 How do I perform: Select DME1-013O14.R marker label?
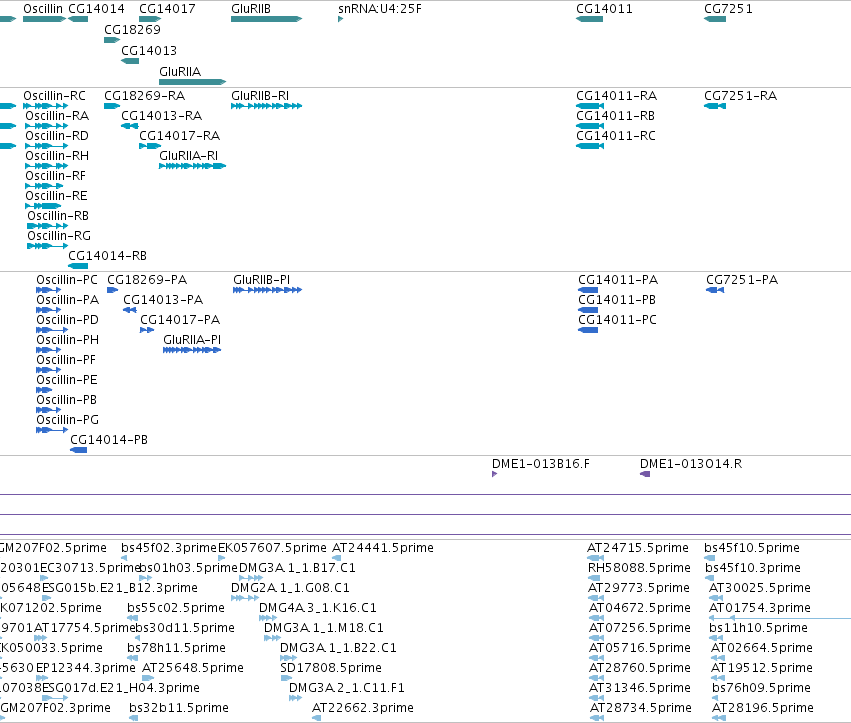point(691,464)
